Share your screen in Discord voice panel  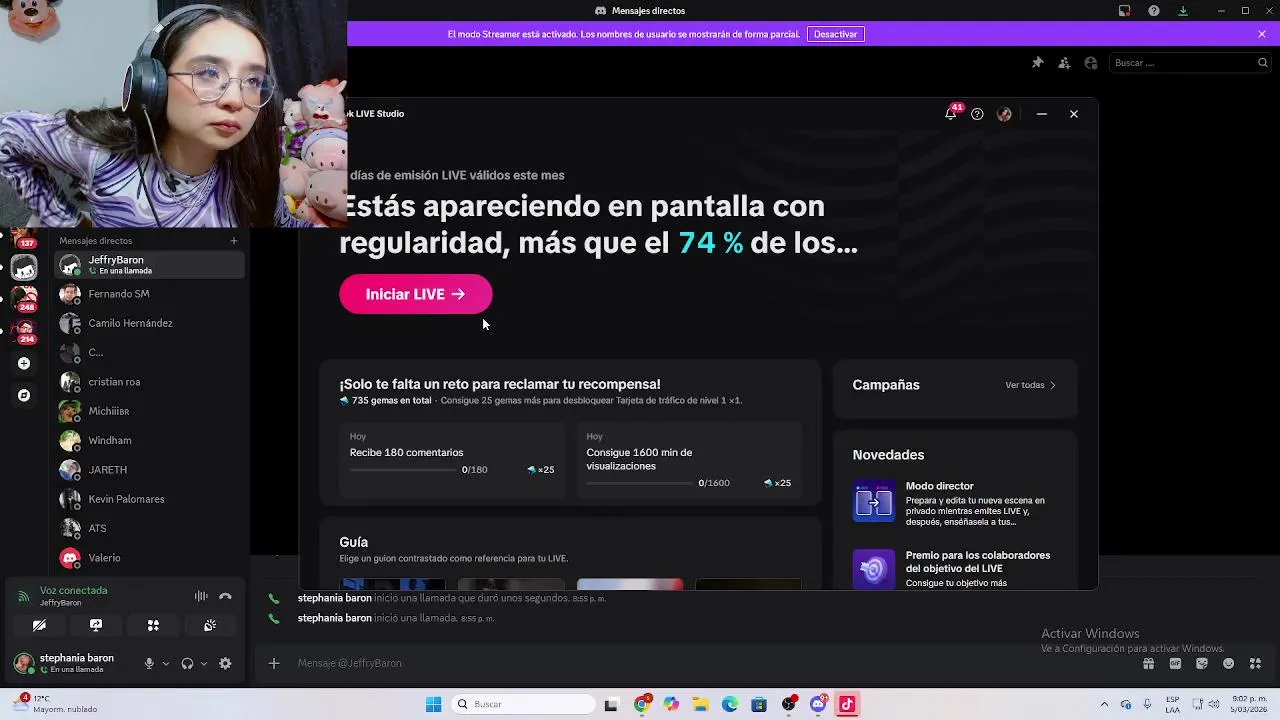coord(96,625)
